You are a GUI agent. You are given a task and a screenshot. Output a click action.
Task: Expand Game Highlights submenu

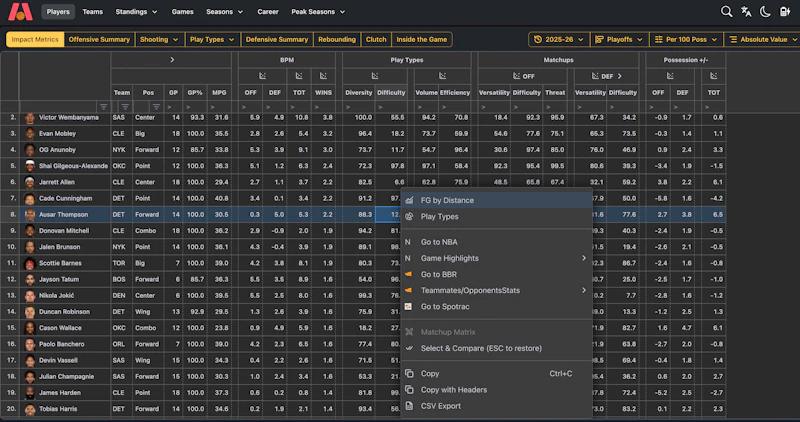(584, 258)
